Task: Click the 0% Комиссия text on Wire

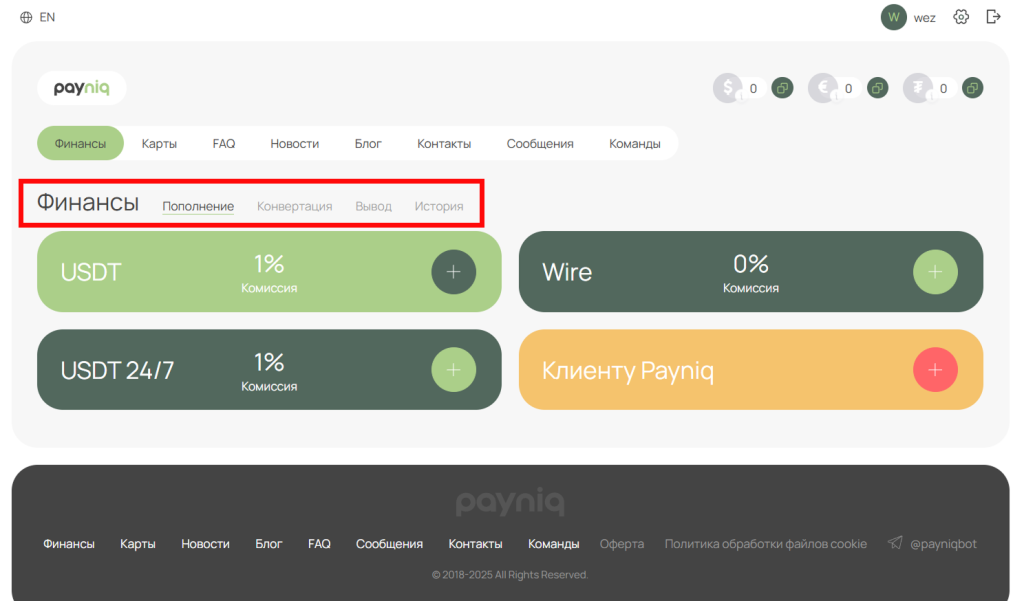Action: tap(750, 273)
